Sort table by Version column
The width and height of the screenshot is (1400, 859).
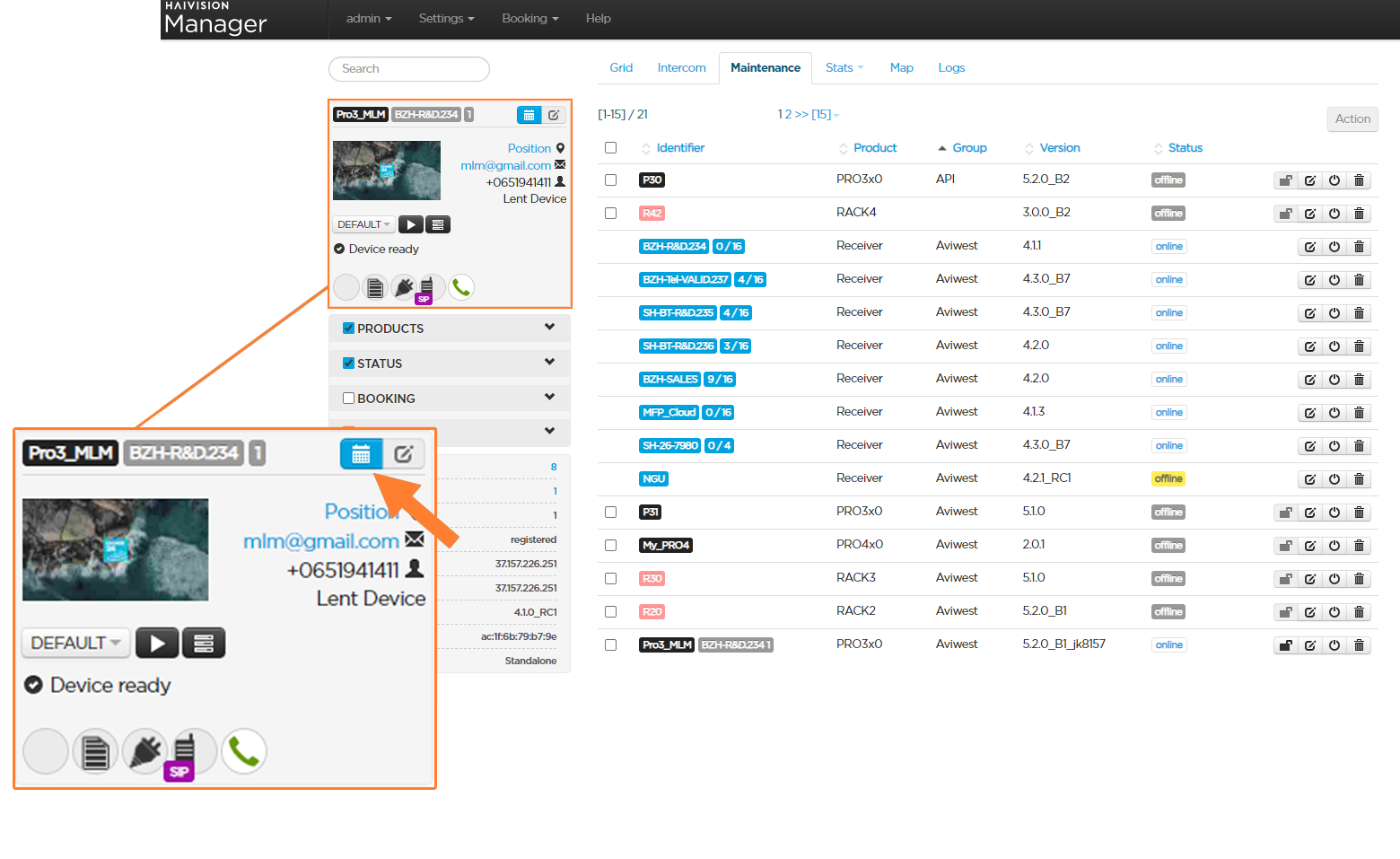point(1059,148)
